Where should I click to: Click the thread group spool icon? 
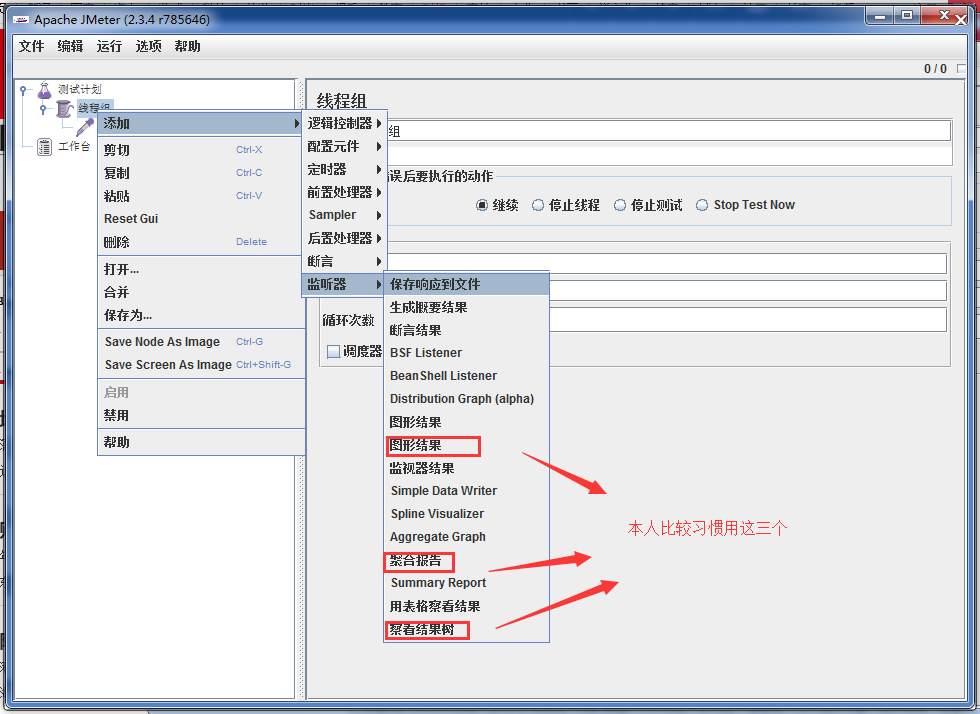pyautogui.click(x=64, y=109)
